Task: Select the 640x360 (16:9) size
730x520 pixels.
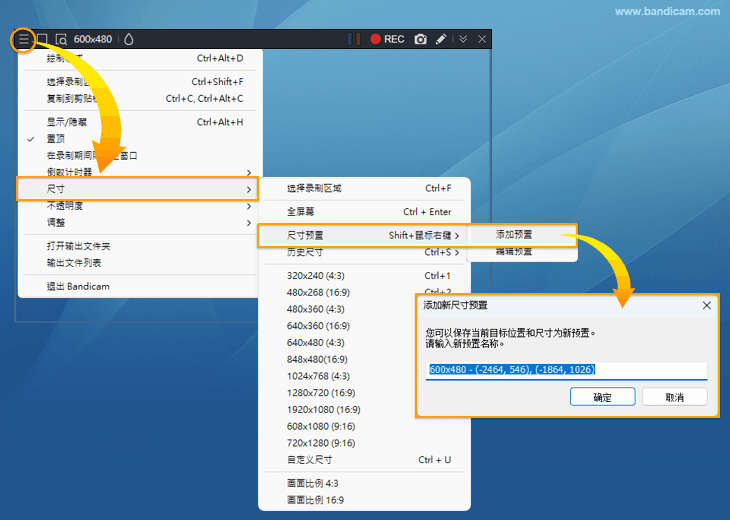Action: point(339,326)
